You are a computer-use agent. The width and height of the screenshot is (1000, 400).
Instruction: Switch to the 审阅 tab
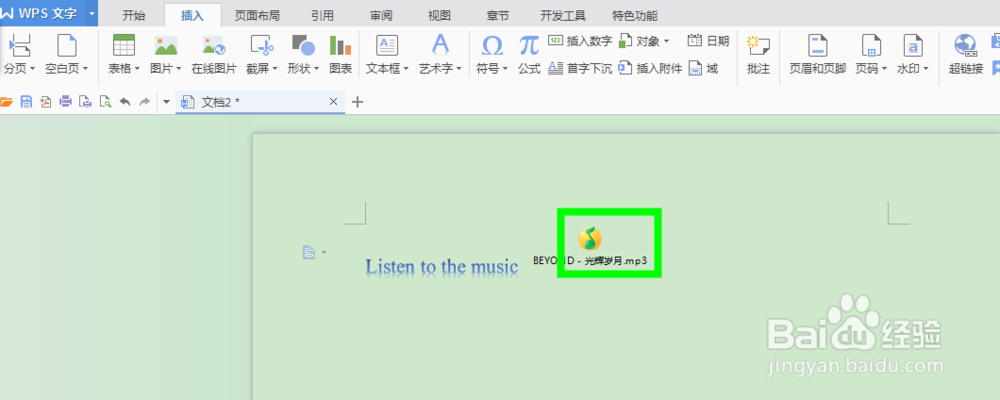point(381,16)
